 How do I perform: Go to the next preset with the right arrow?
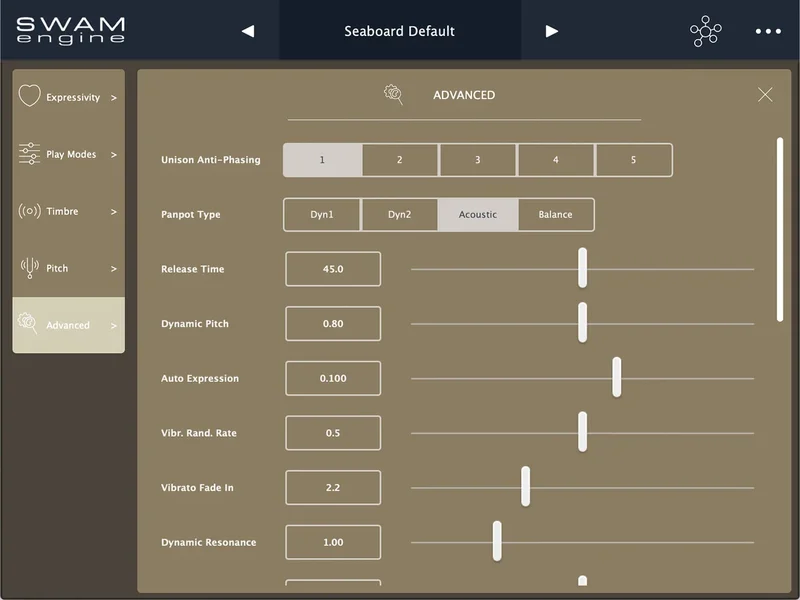point(552,31)
